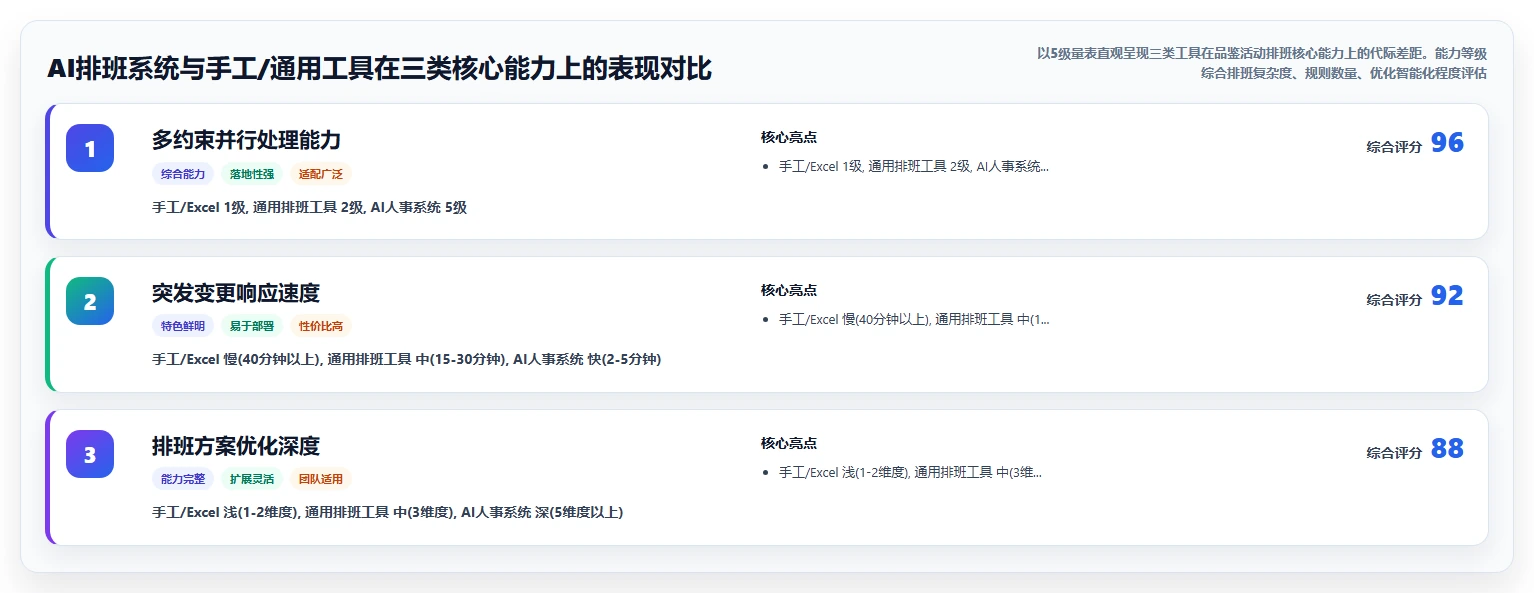The height and width of the screenshot is (593, 1534).
Task: Click the score value 88
Action: coord(1447,449)
